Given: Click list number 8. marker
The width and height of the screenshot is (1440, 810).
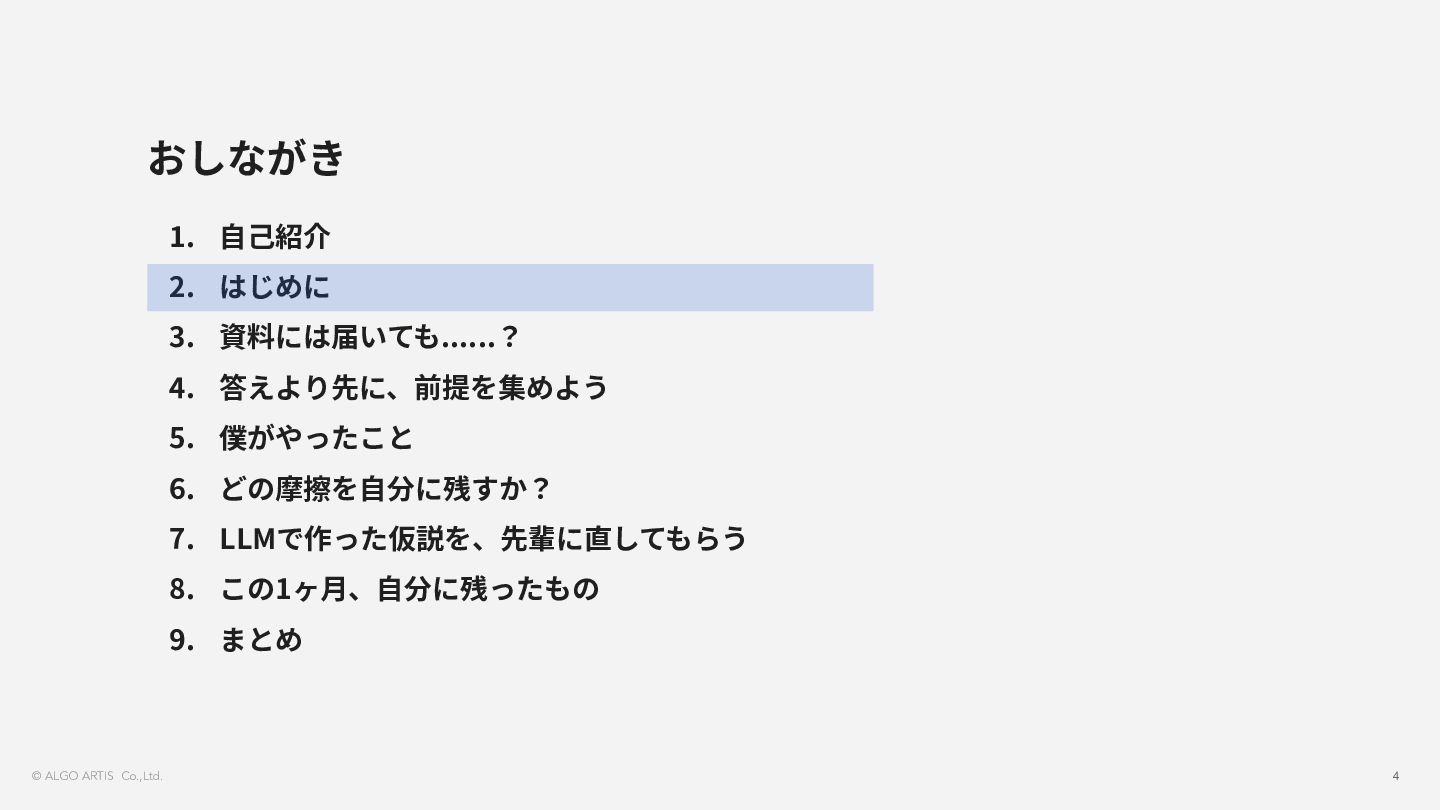Looking at the screenshot, I should click(181, 588).
